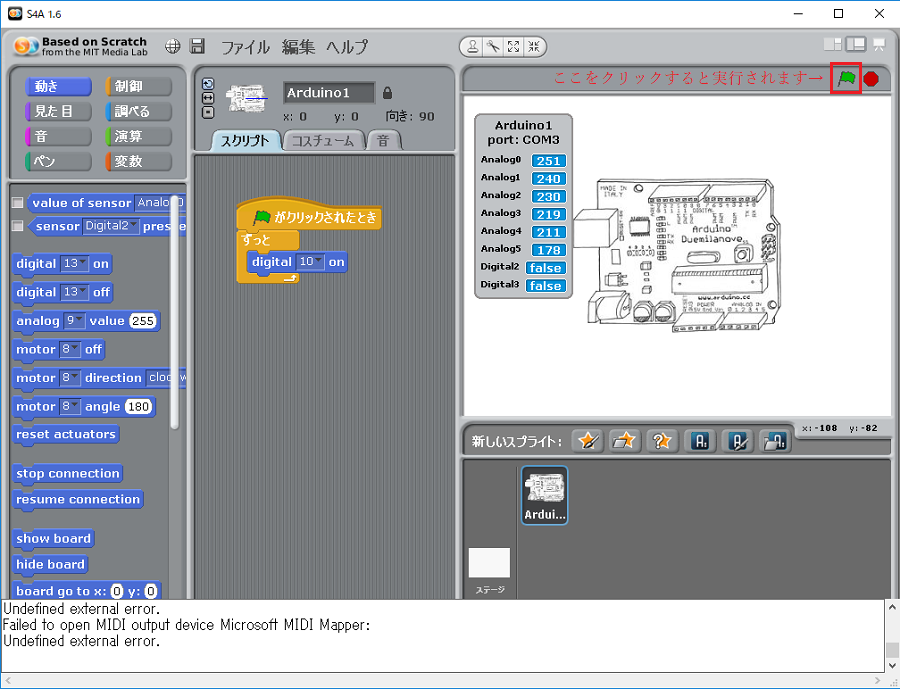Viewport: 900px width, 689px height.
Task: Switch to small stage view mode
Action: coord(832,44)
